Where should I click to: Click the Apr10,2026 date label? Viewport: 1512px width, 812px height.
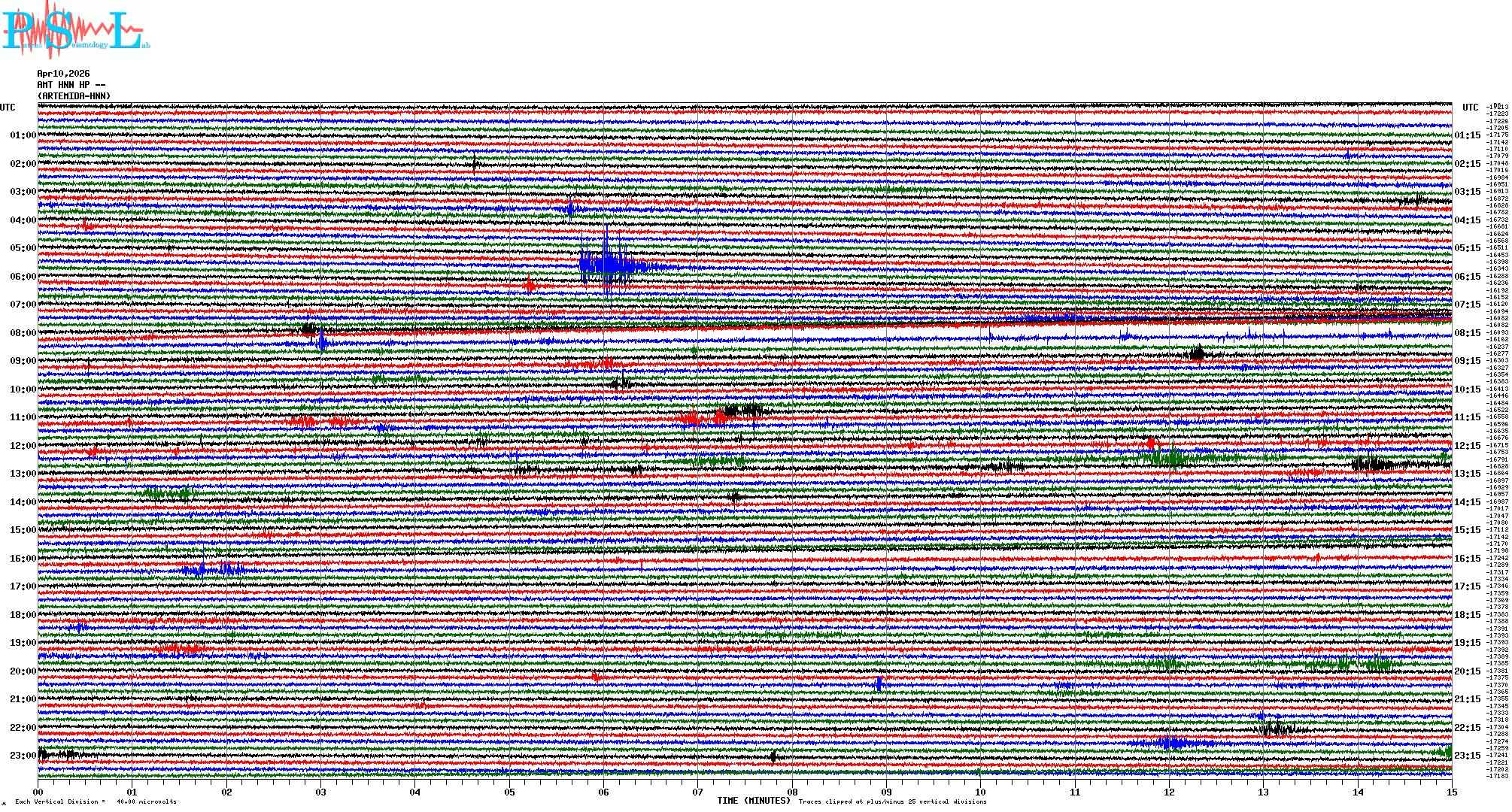pyautogui.click(x=63, y=74)
